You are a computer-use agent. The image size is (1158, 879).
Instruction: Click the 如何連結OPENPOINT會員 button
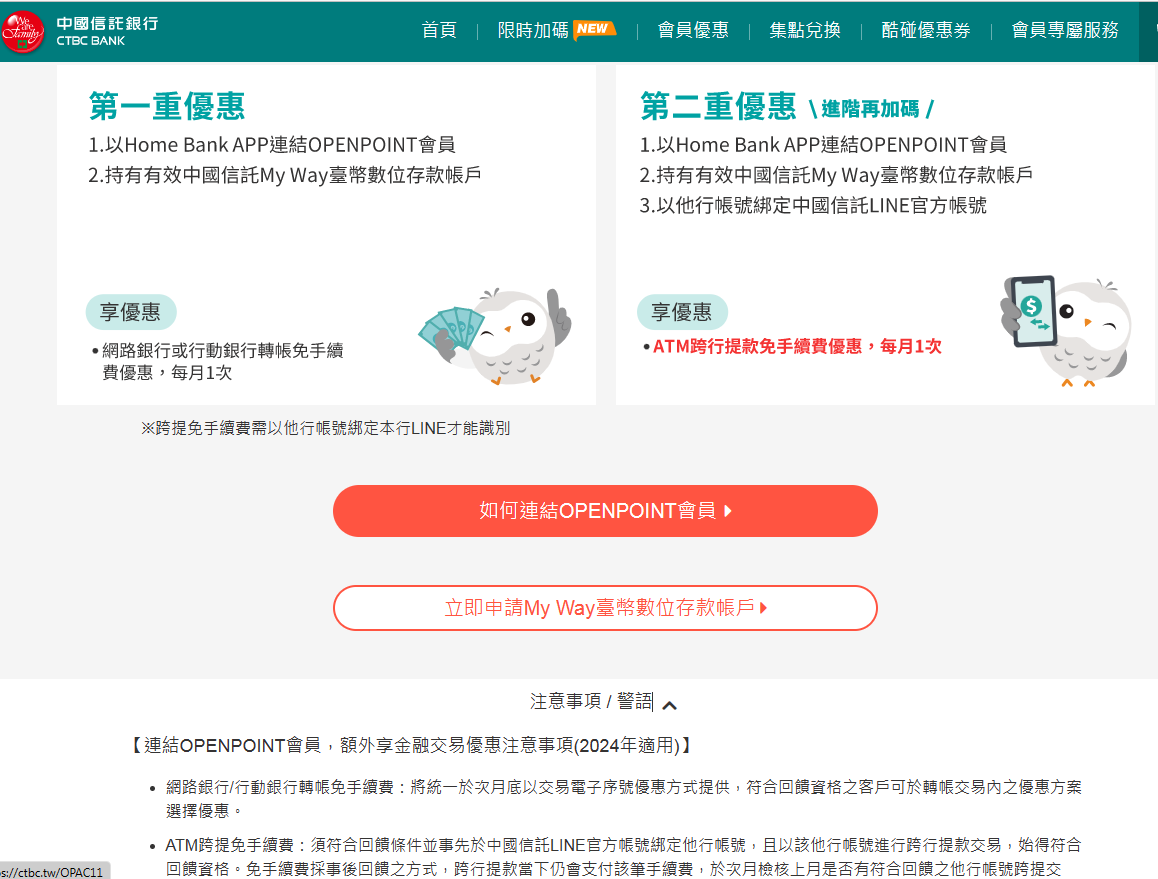click(605, 511)
